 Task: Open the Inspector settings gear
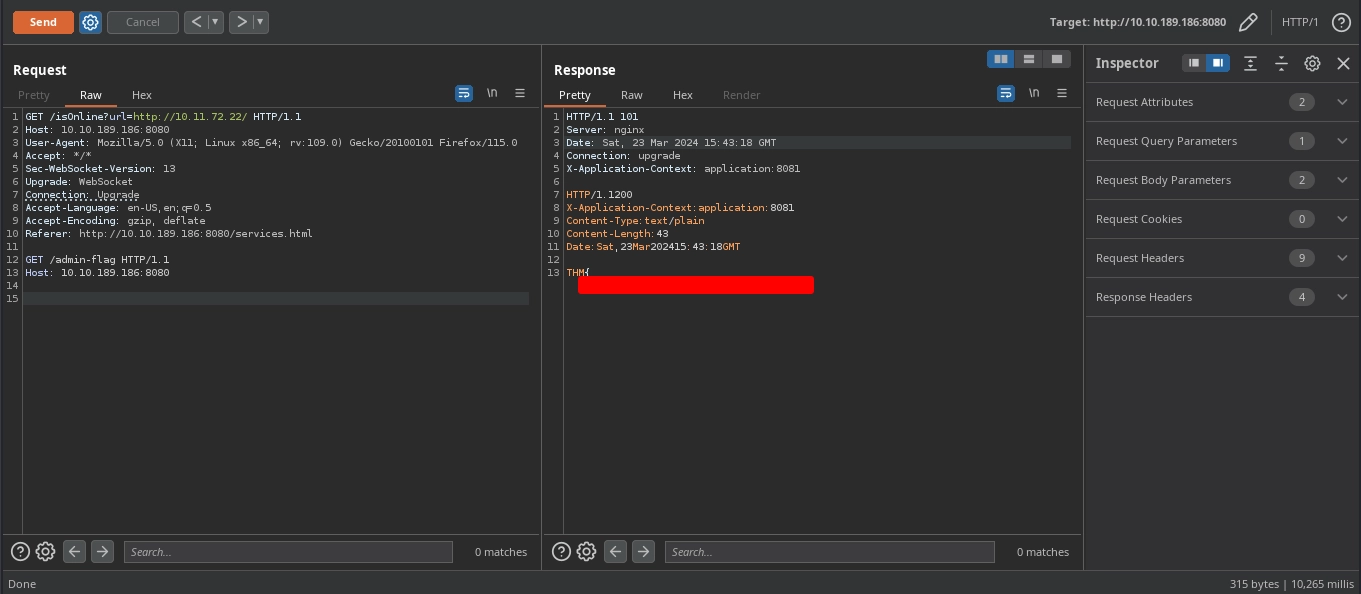point(1312,63)
